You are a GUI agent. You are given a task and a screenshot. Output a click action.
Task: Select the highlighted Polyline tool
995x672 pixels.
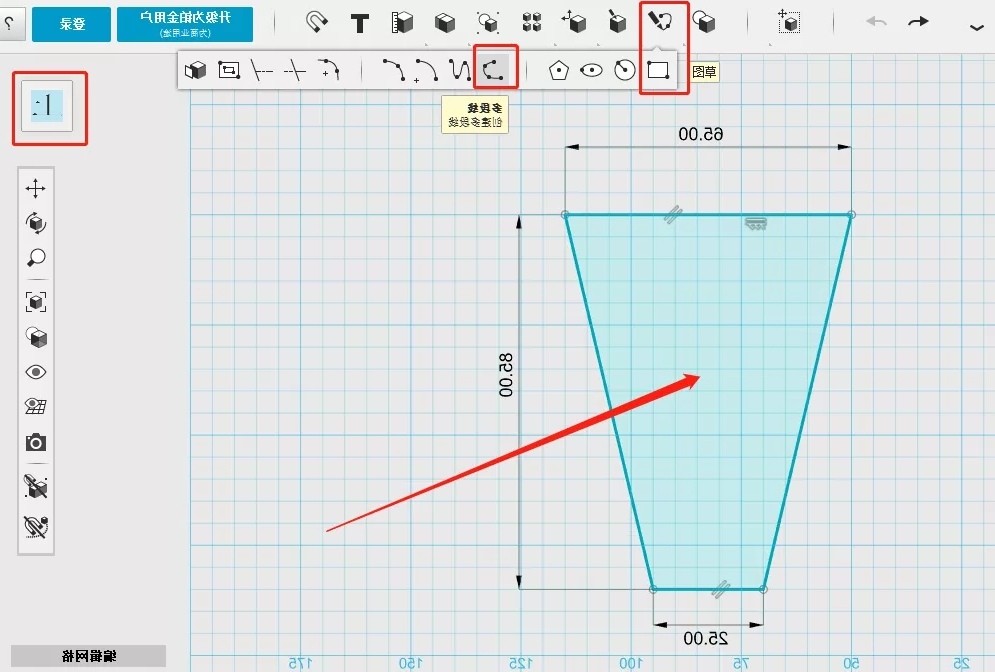(x=493, y=69)
